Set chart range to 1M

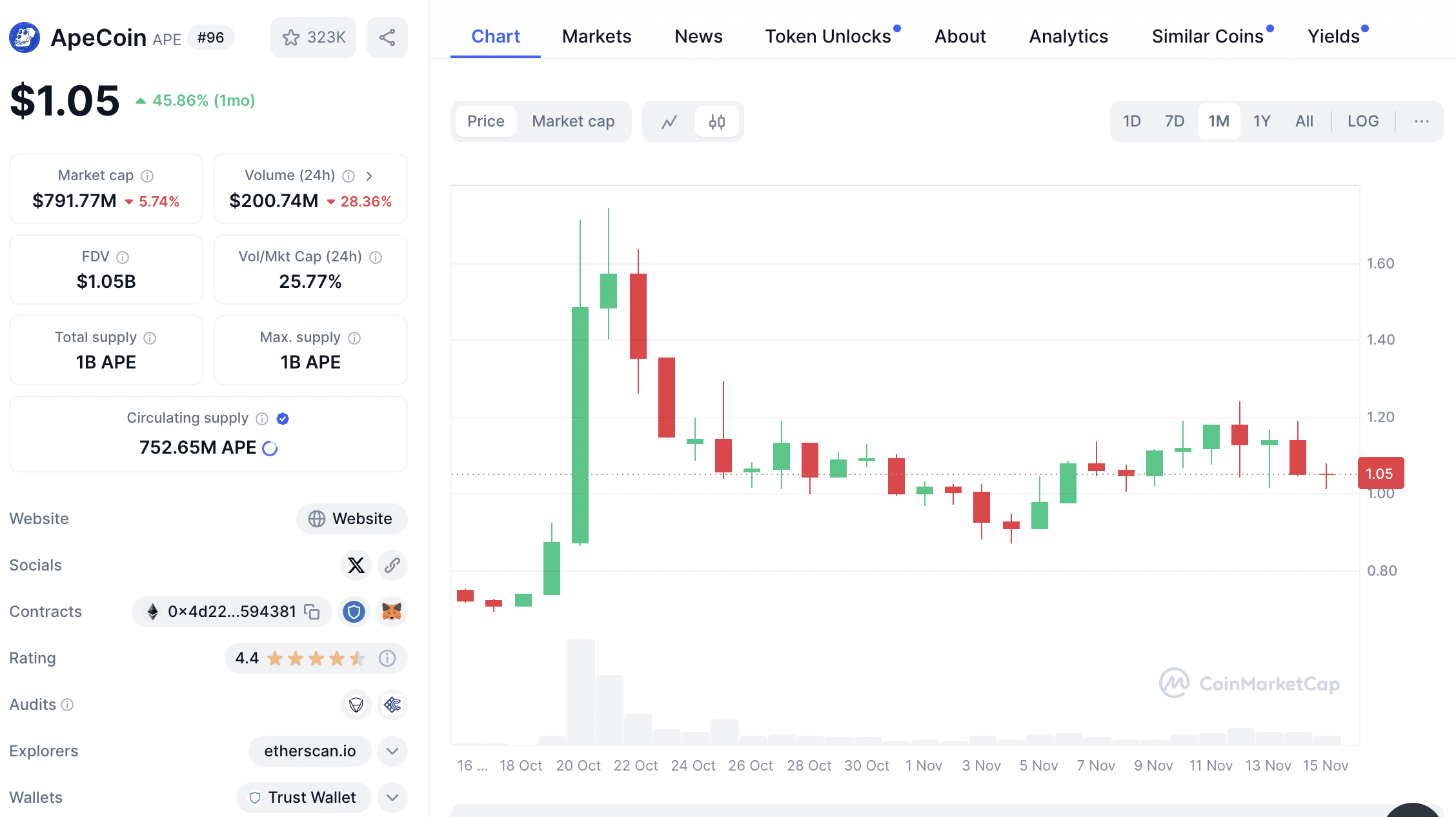(1219, 121)
